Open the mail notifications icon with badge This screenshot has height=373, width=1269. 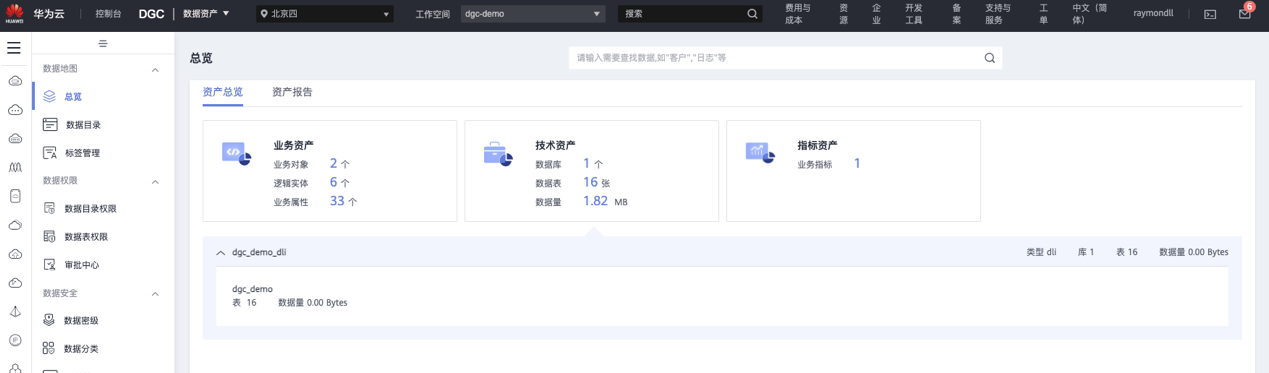[x=1245, y=13]
